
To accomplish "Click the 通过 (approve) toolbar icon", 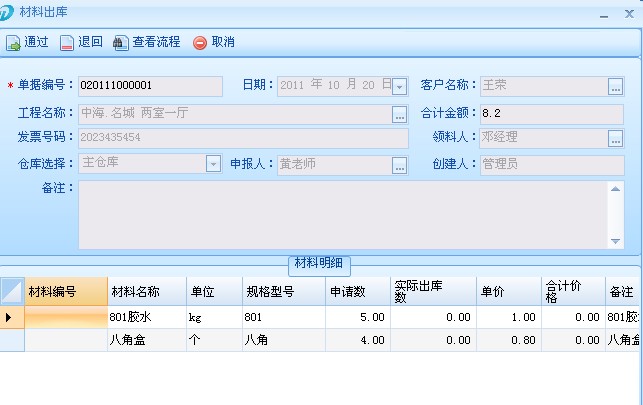I will 14,43.
